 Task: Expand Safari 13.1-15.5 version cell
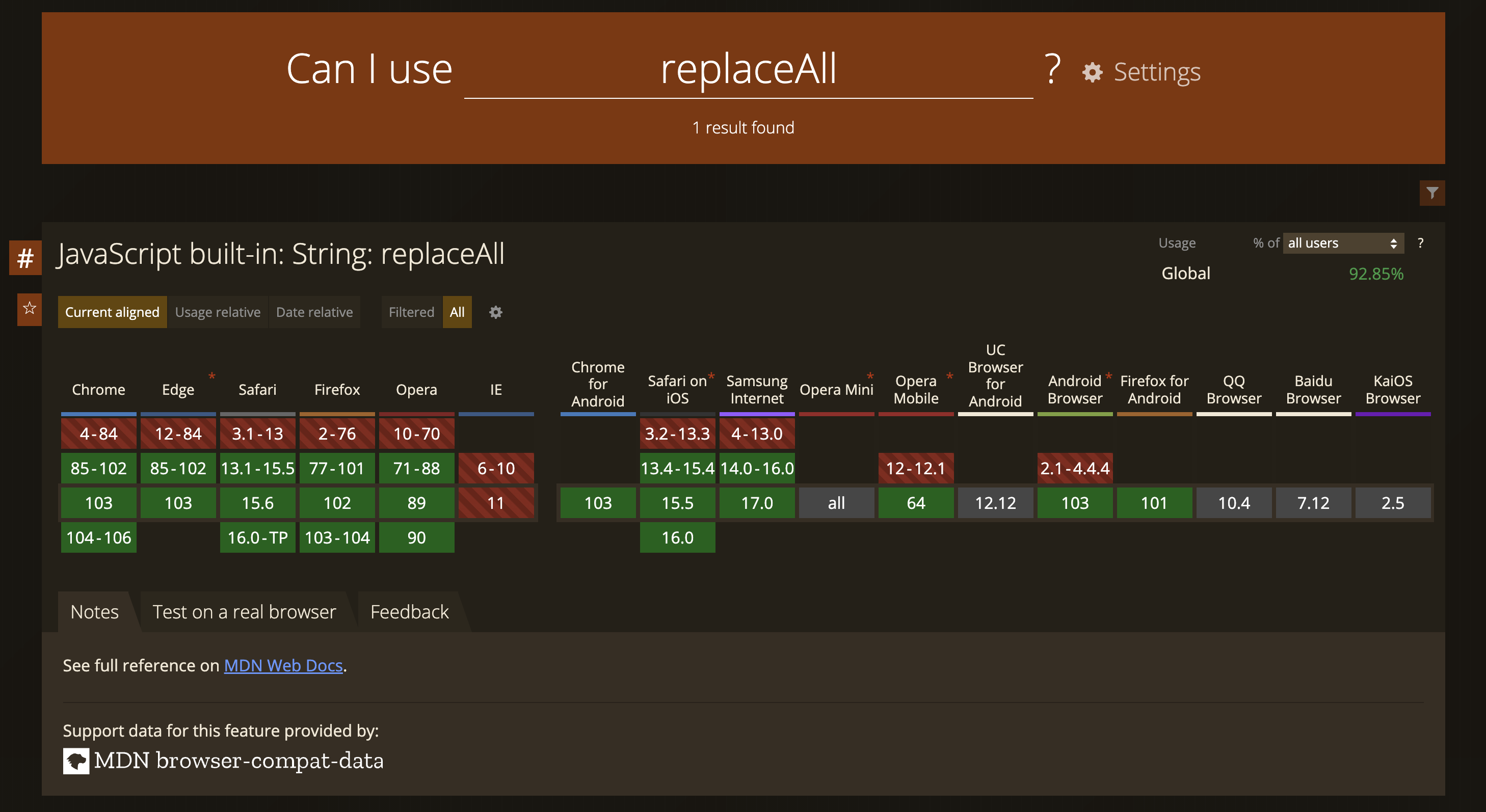tap(257, 468)
